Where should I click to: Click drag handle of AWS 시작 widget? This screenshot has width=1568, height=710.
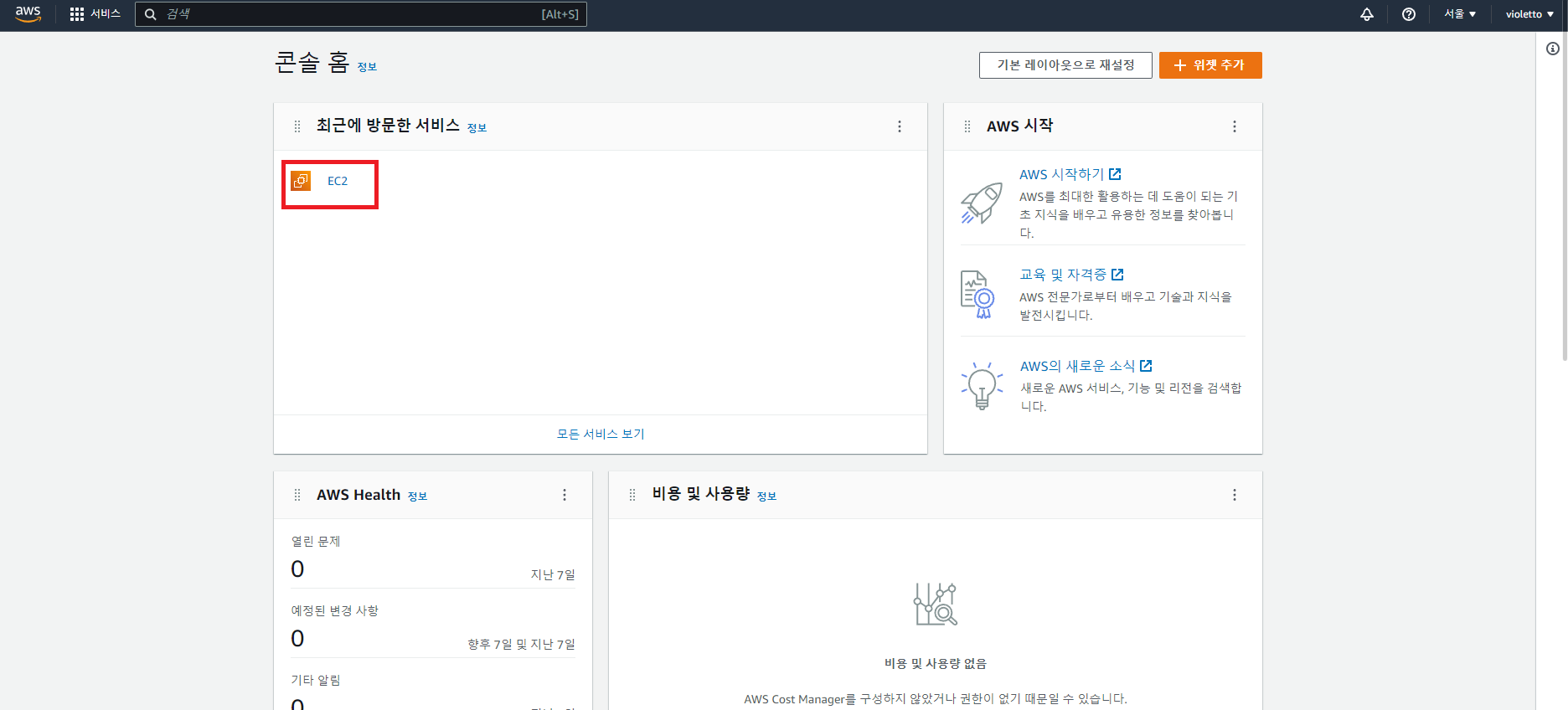(x=967, y=126)
